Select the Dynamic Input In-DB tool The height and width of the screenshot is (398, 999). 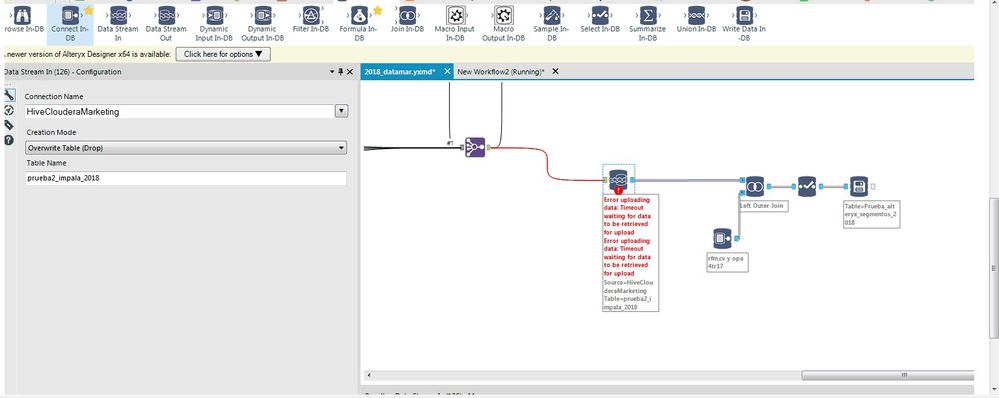coord(215,23)
